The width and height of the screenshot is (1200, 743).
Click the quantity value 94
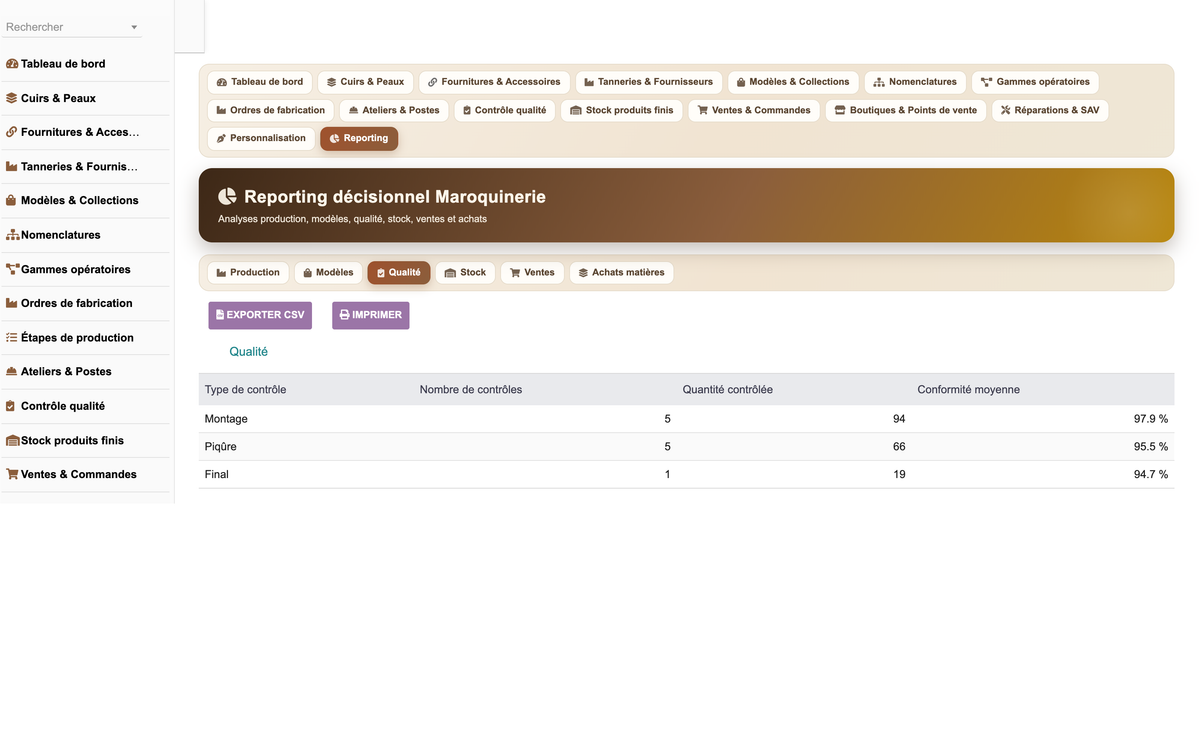coord(899,419)
